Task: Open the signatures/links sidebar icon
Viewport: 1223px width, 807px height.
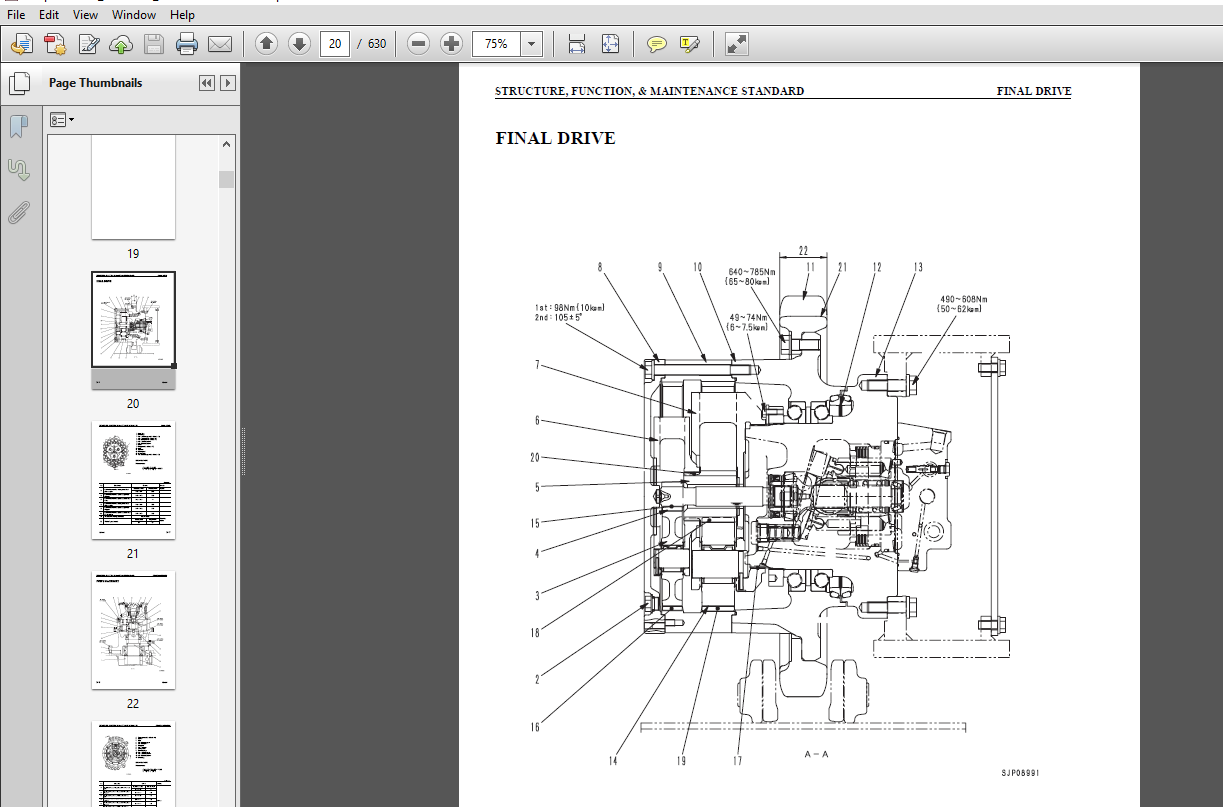Action: point(19,169)
